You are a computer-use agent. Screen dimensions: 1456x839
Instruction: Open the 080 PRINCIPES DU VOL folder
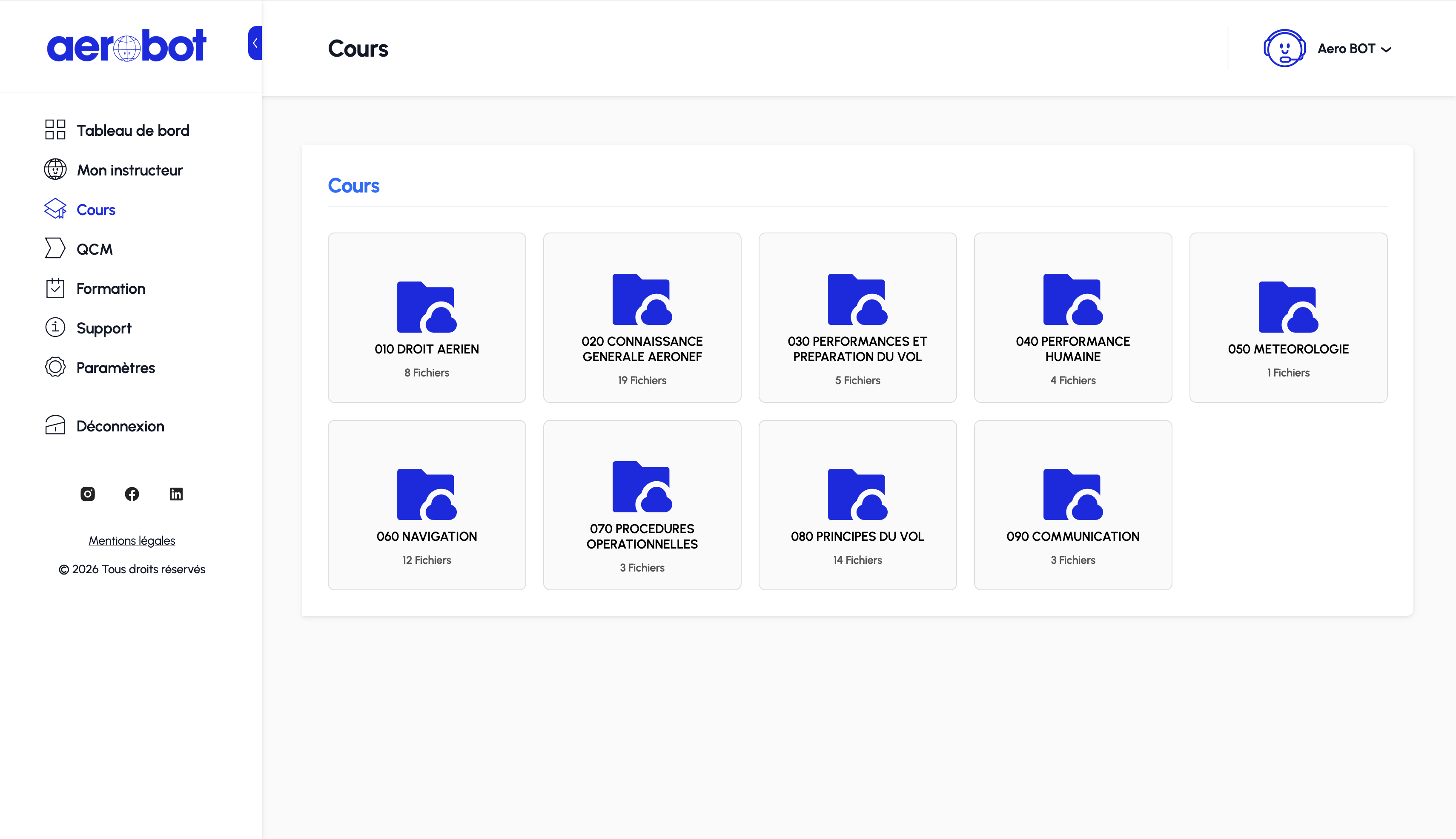857,505
